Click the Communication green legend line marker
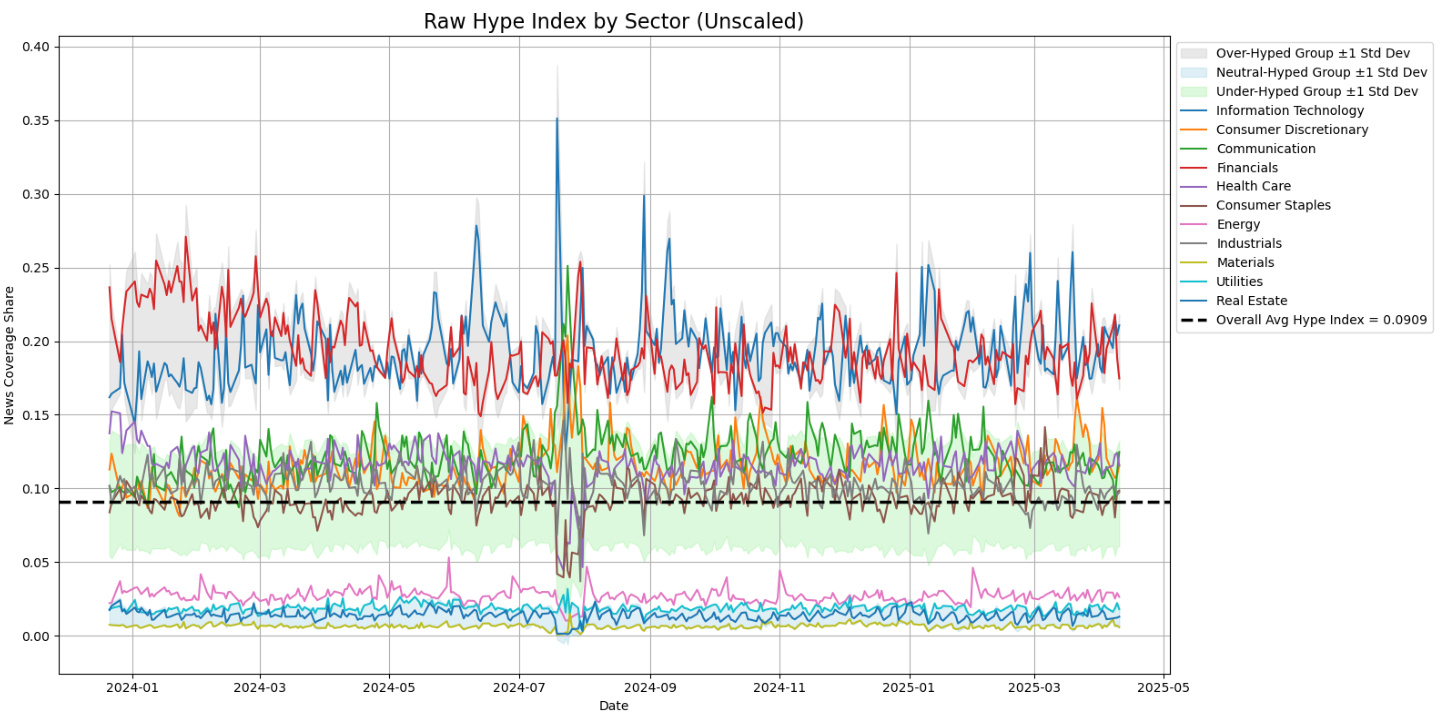The image size is (1443, 714). (1195, 149)
